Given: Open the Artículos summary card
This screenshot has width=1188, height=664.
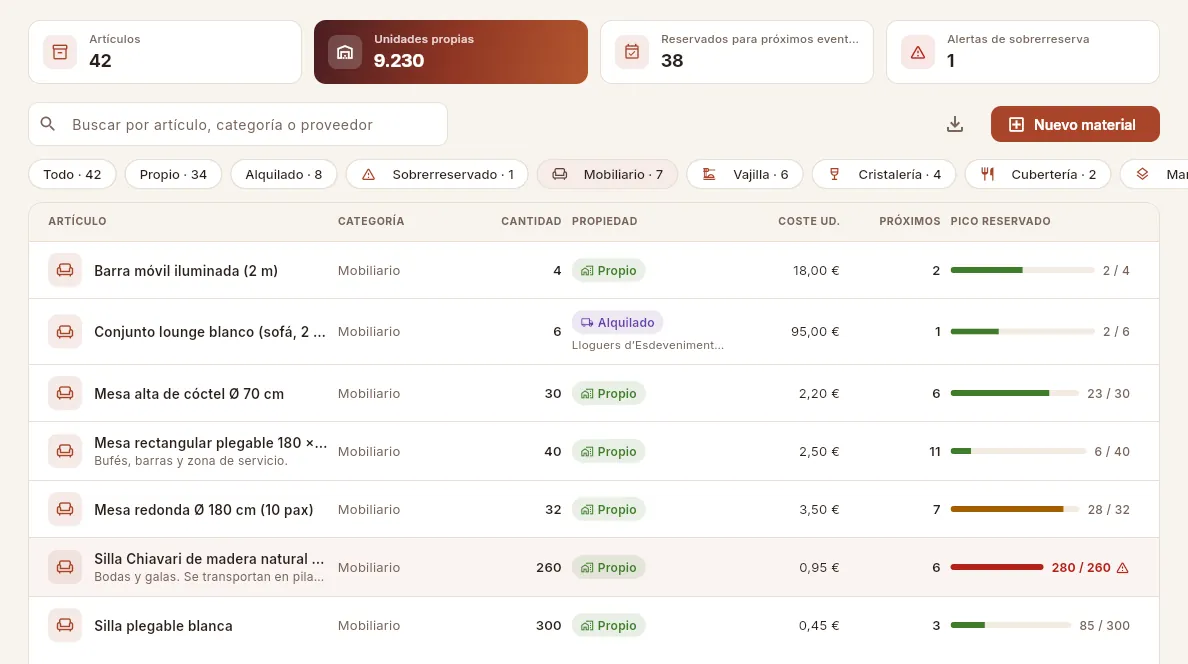Looking at the screenshot, I should (x=165, y=52).
